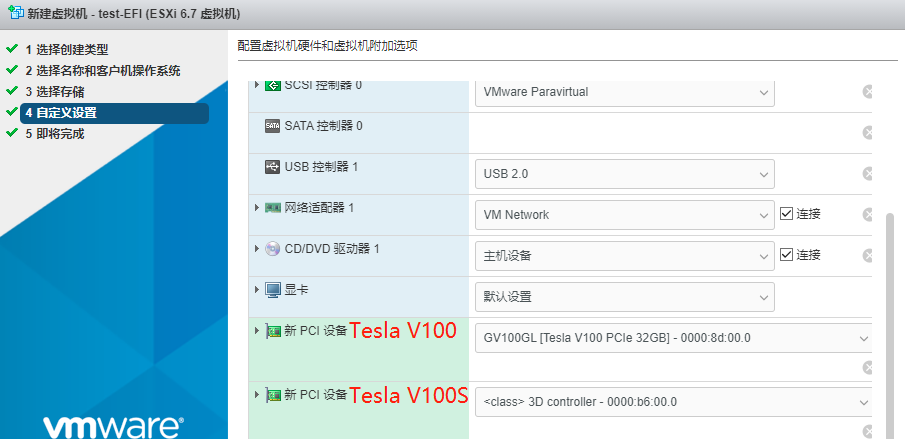This screenshot has height=439, width=905.
Task: Click the SCSI 控制器 0 device icon
Action: pyautogui.click(x=272, y=85)
